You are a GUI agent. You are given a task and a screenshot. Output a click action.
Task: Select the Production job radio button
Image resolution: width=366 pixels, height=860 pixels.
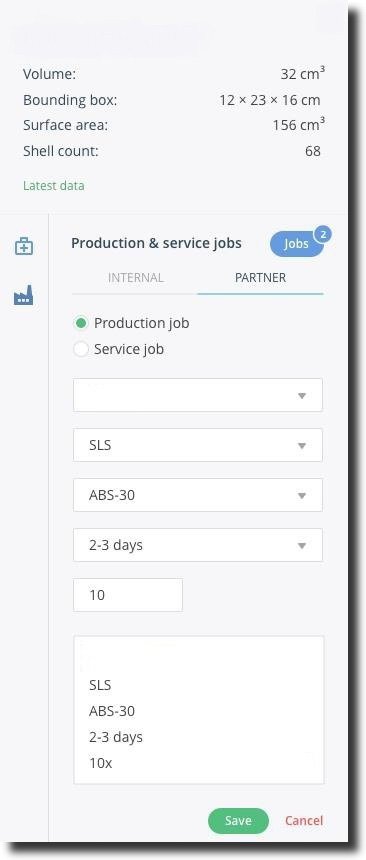pos(81,323)
